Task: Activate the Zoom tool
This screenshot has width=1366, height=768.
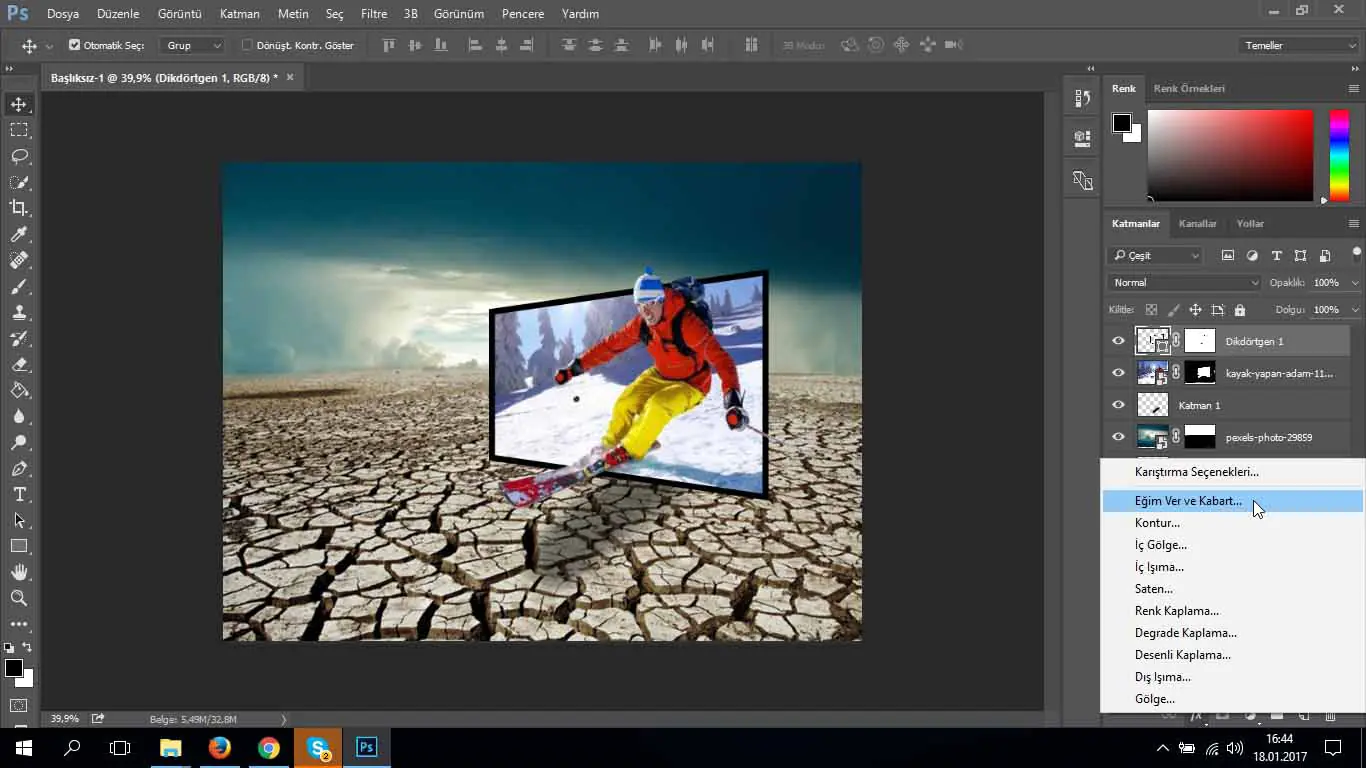Action: click(x=19, y=598)
